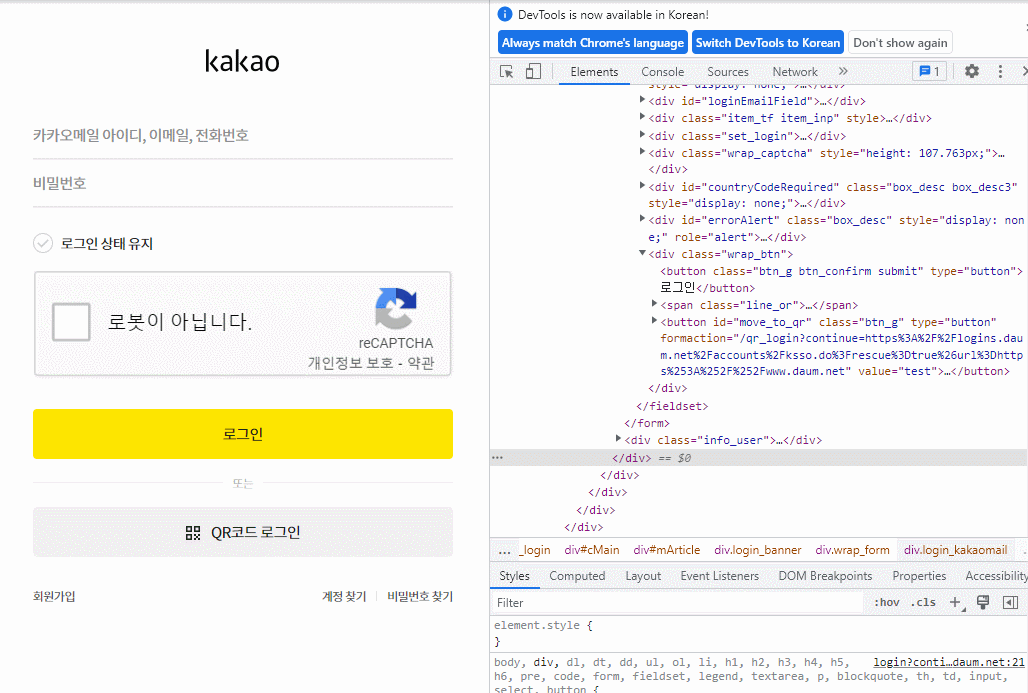This screenshot has width=1028, height=693.
Task: Click the ellipsis beside the selected </div> line
Action: coord(498,458)
